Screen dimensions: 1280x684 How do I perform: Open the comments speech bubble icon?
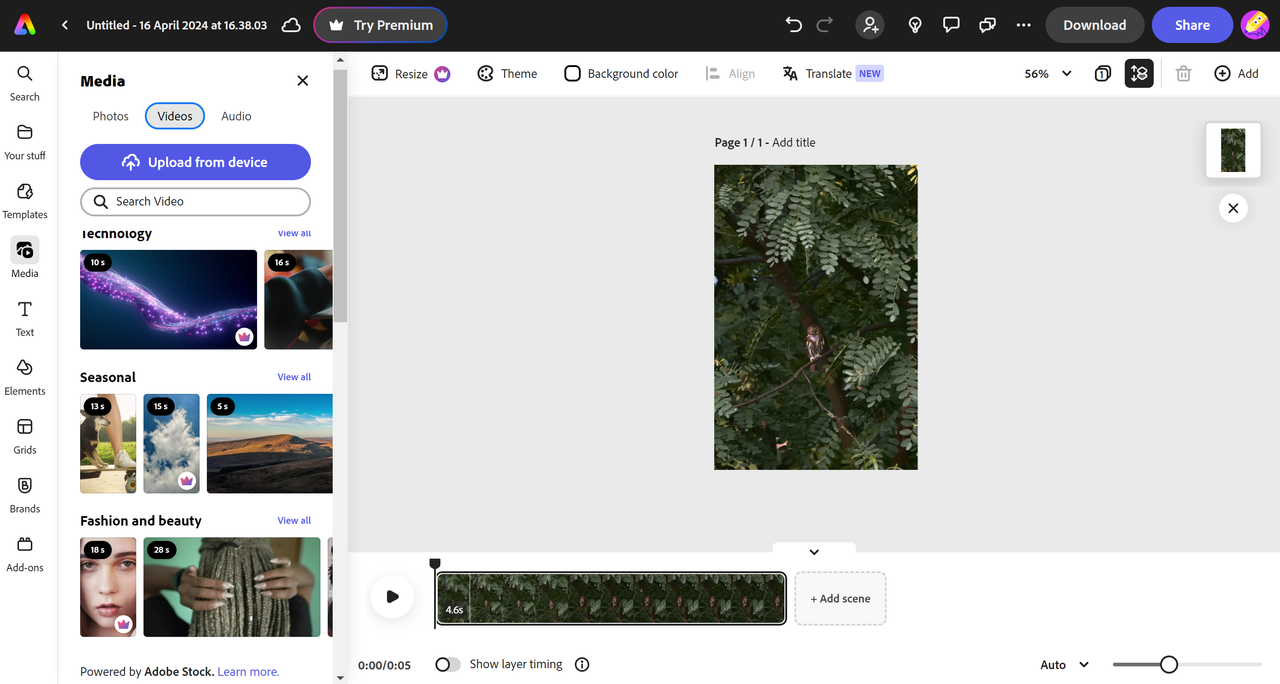pos(952,25)
